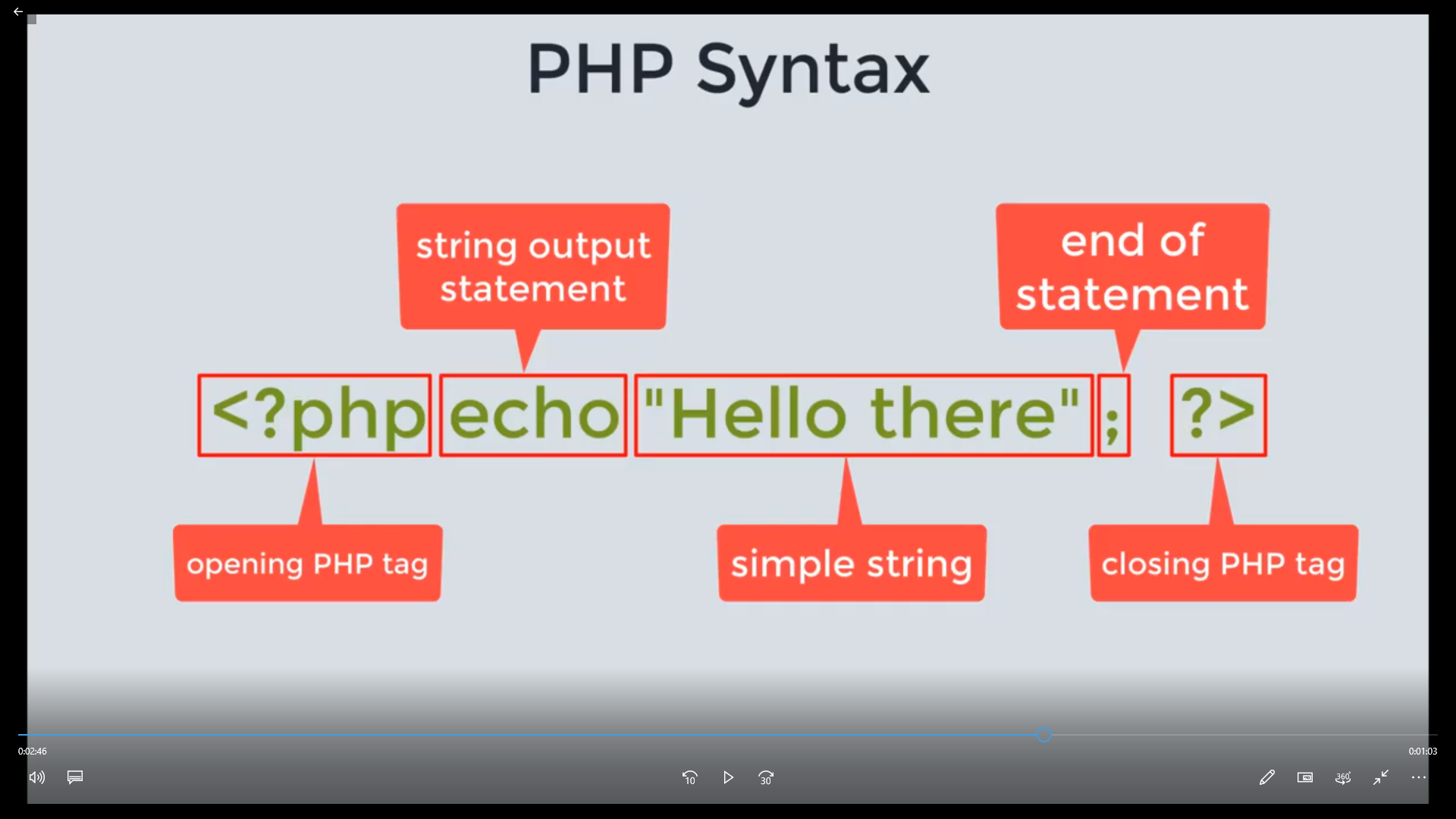This screenshot has height=819, width=1456.
Task: Click the seek bar progress handle
Action: point(1044,734)
